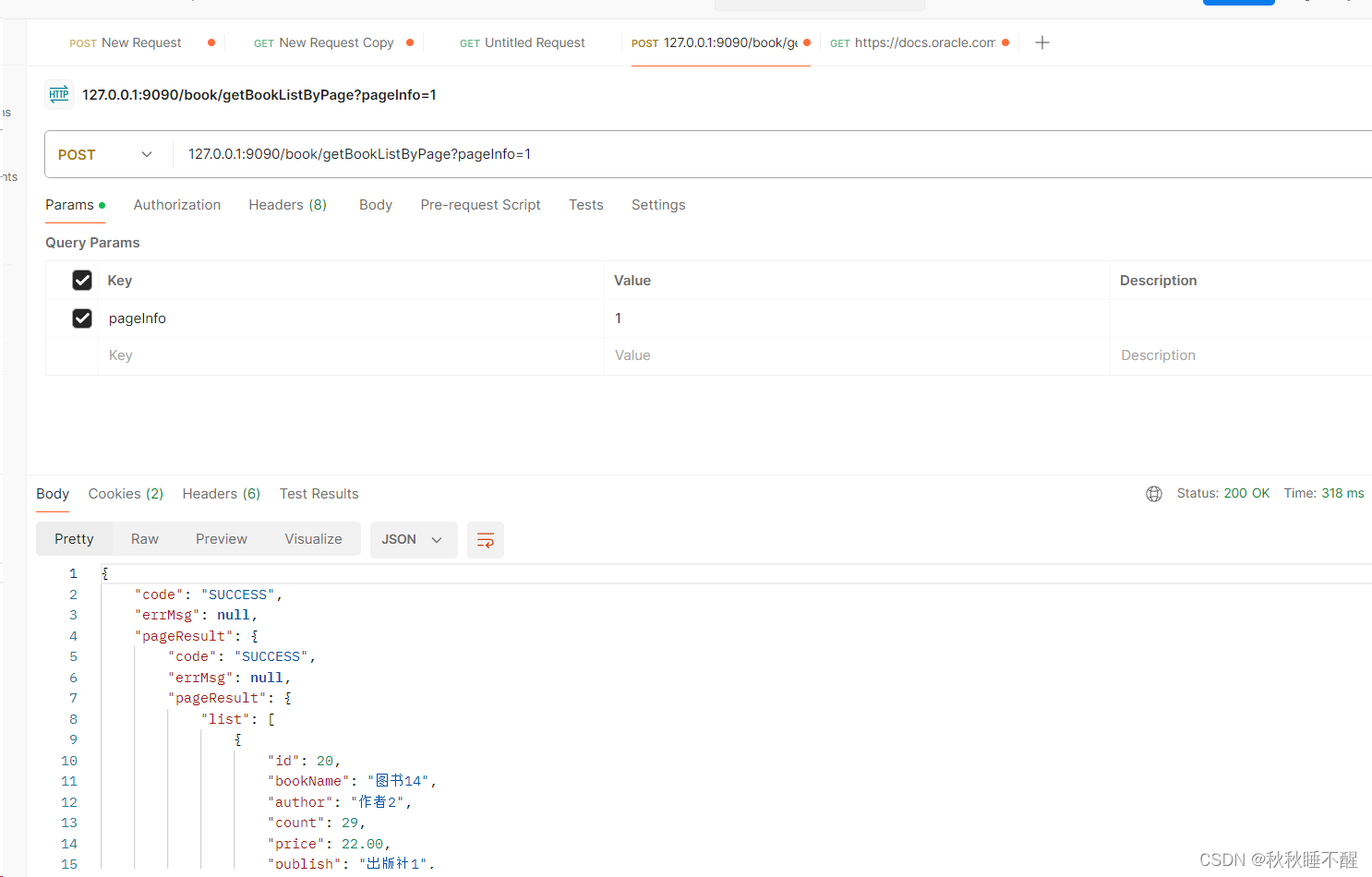Add a new request tab with the plus icon
The width and height of the screenshot is (1372, 877).
(x=1042, y=42)
